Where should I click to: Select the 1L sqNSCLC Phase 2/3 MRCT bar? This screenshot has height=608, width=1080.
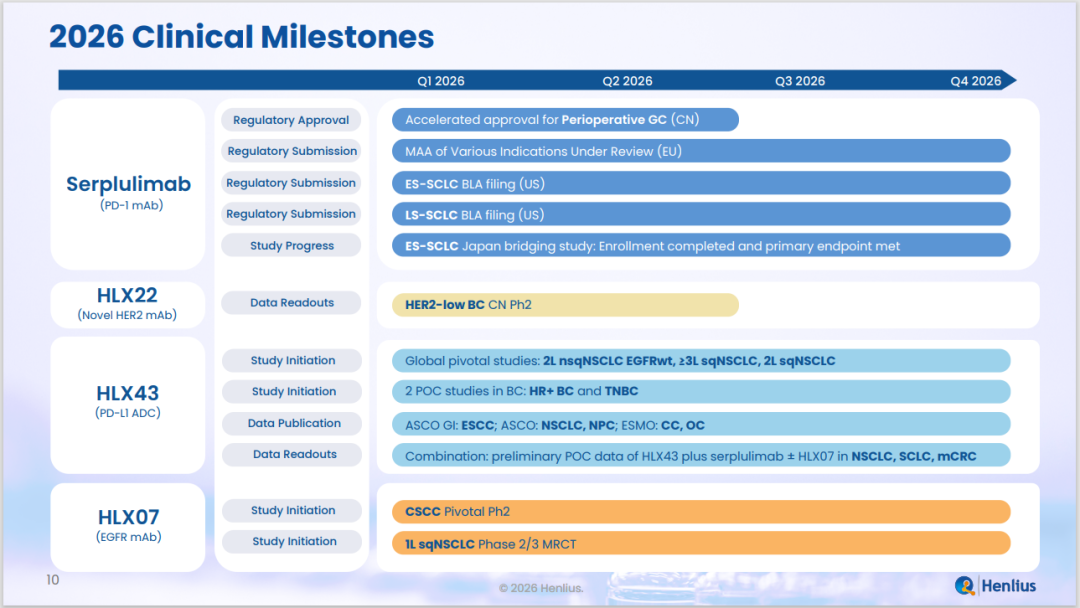[x=701, y=543]
